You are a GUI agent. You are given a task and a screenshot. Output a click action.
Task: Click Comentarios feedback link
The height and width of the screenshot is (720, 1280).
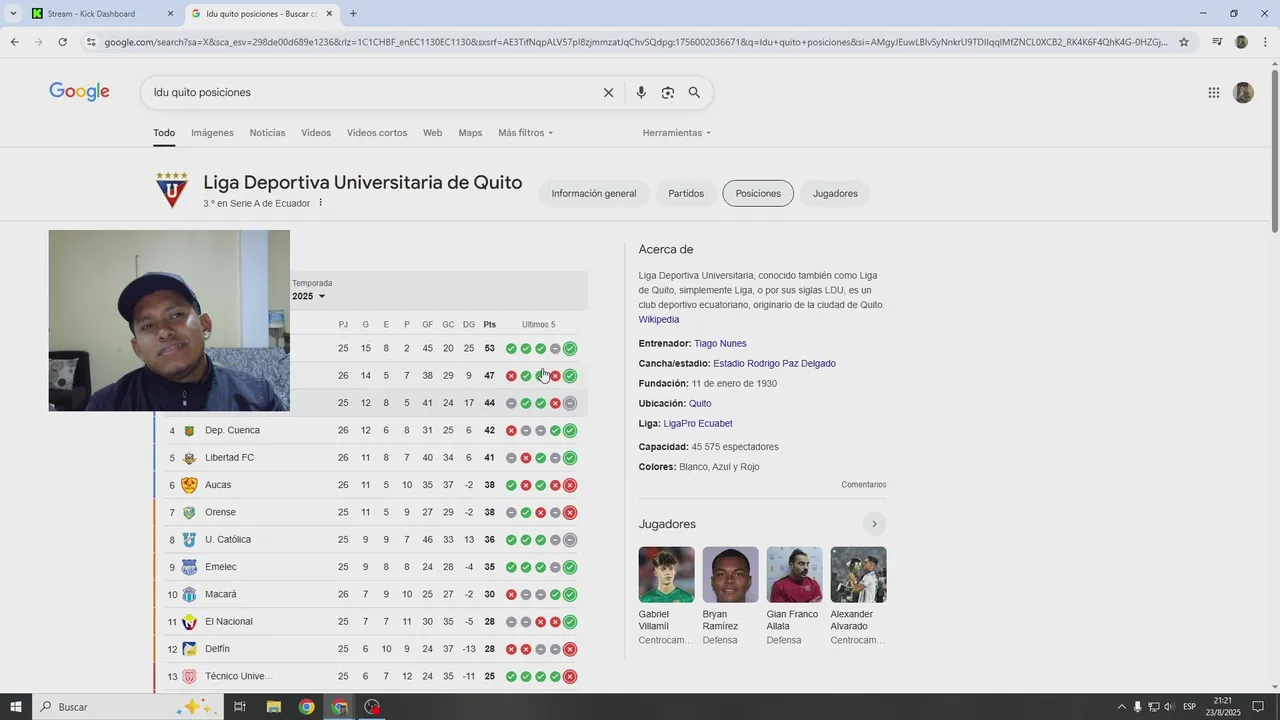tap(864, 485)
